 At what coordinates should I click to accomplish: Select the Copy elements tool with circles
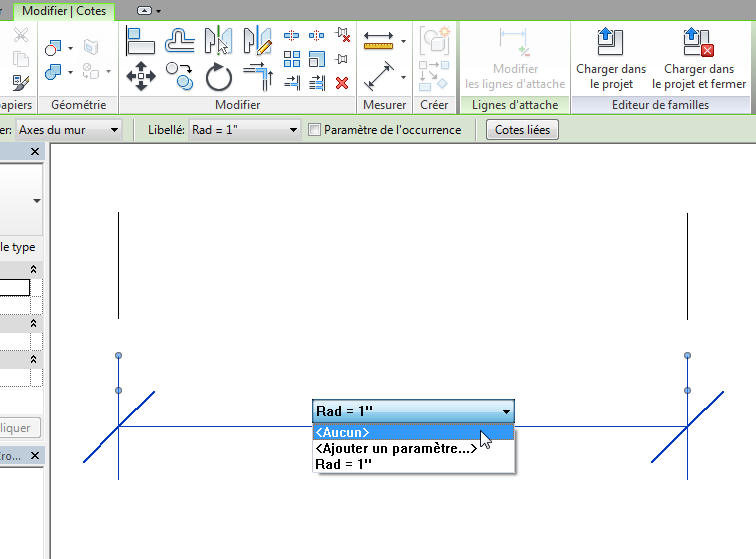179,76
